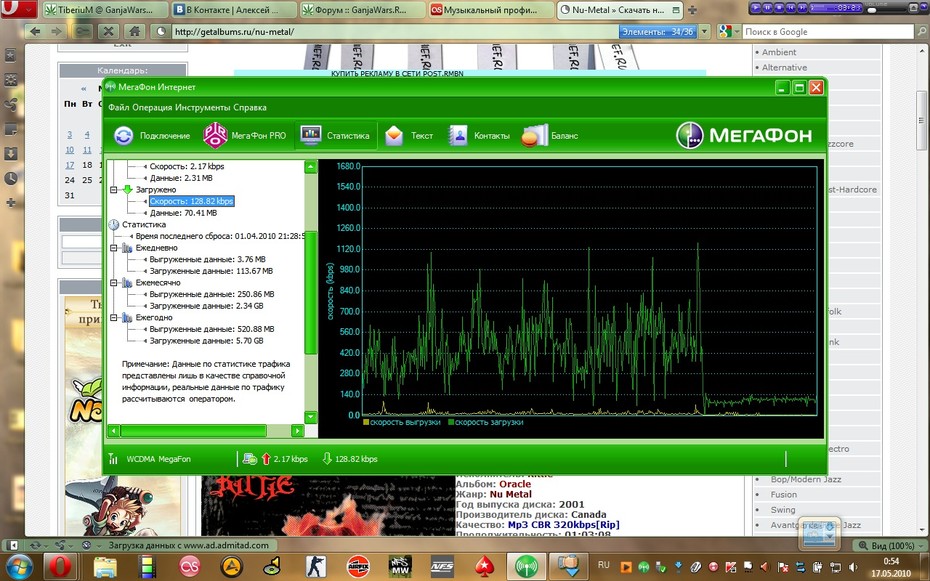
Task: Switch to the Форум GanjaWars browser tab
Action: (362, 10)
